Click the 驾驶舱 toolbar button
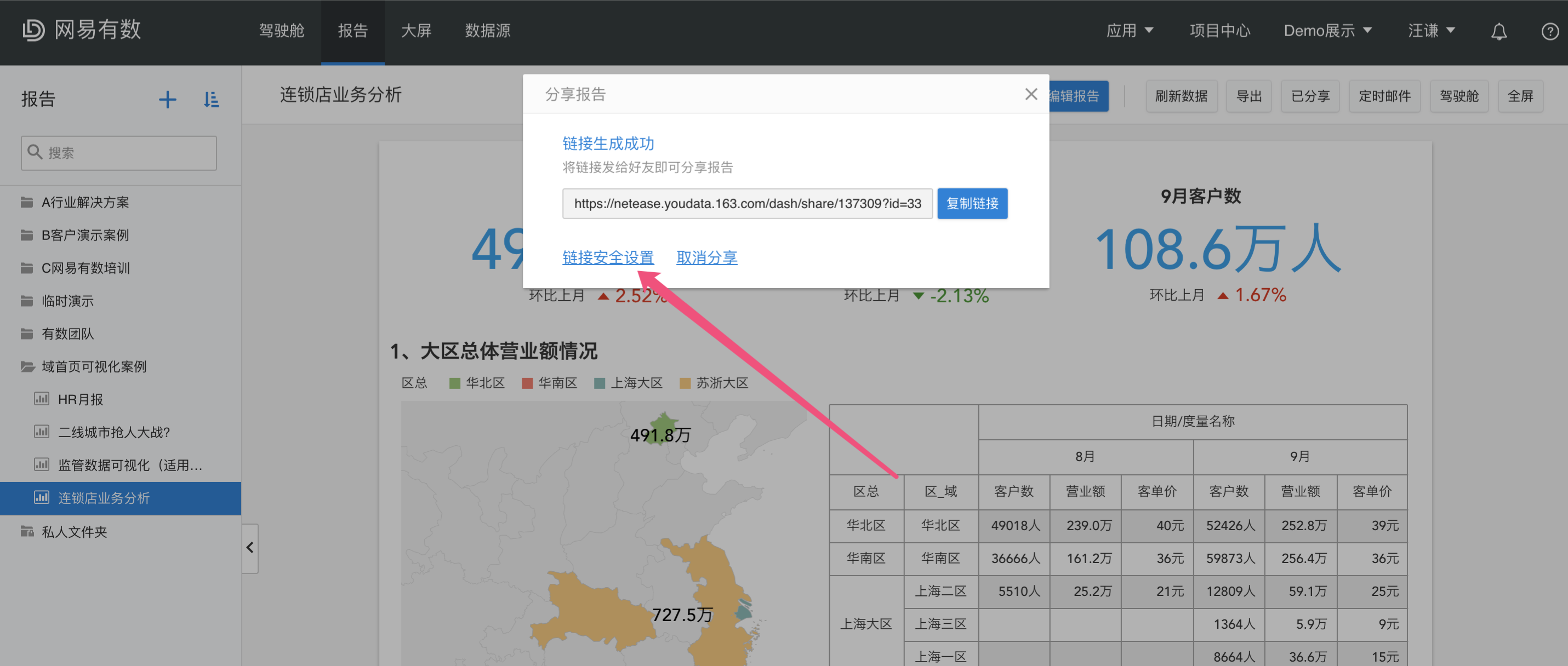The width and height of the screenshot is (1568, 666). 1459,96
